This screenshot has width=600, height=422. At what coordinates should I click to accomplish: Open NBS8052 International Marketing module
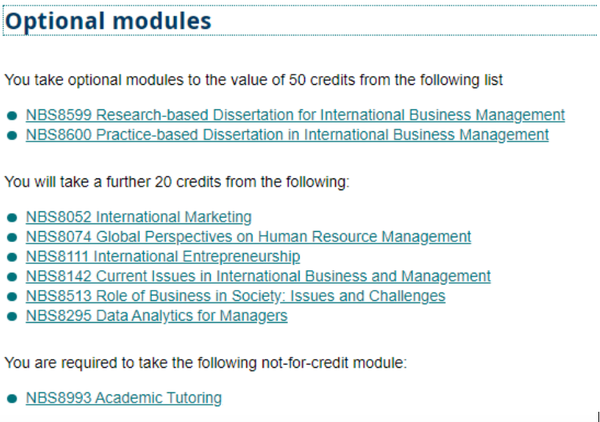coord(139,217)
